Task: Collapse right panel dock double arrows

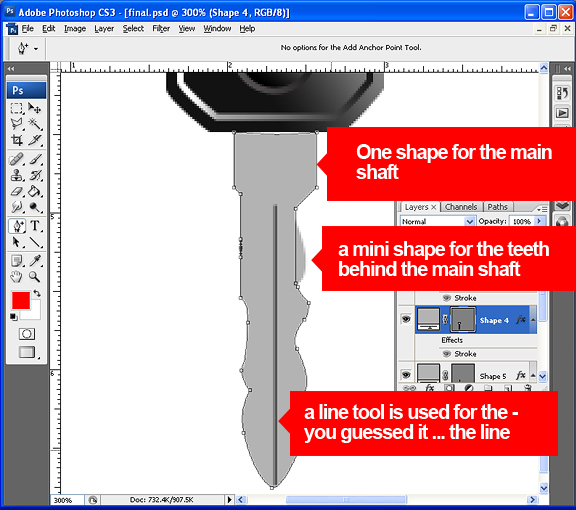Action: point(567,69)
